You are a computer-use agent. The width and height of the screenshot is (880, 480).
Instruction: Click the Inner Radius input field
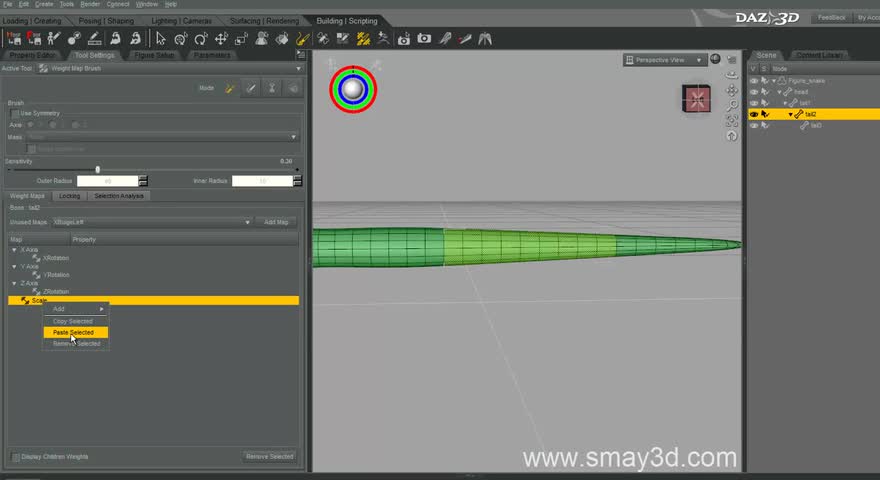click(x=263, y=181)
